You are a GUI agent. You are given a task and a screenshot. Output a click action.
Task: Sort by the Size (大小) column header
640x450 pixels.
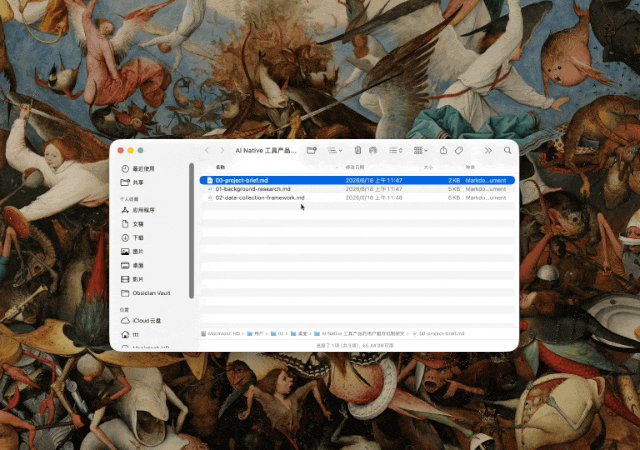(428, 167)
